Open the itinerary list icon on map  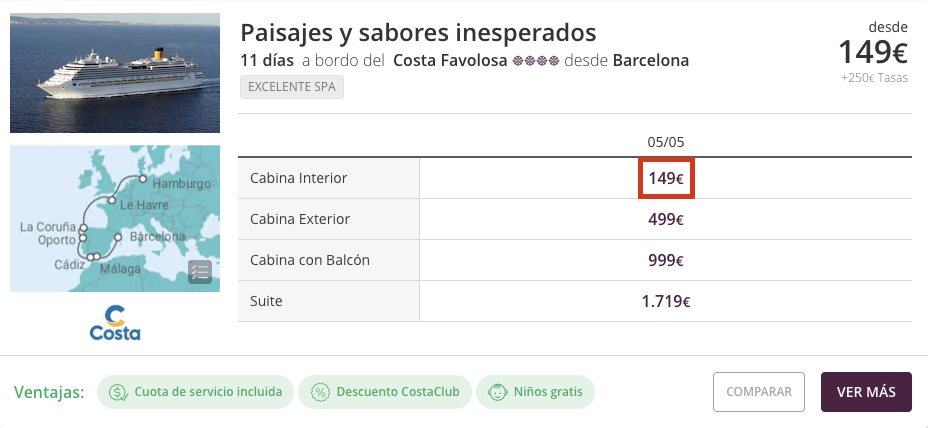pyautogui.click(x=199, y=272)
